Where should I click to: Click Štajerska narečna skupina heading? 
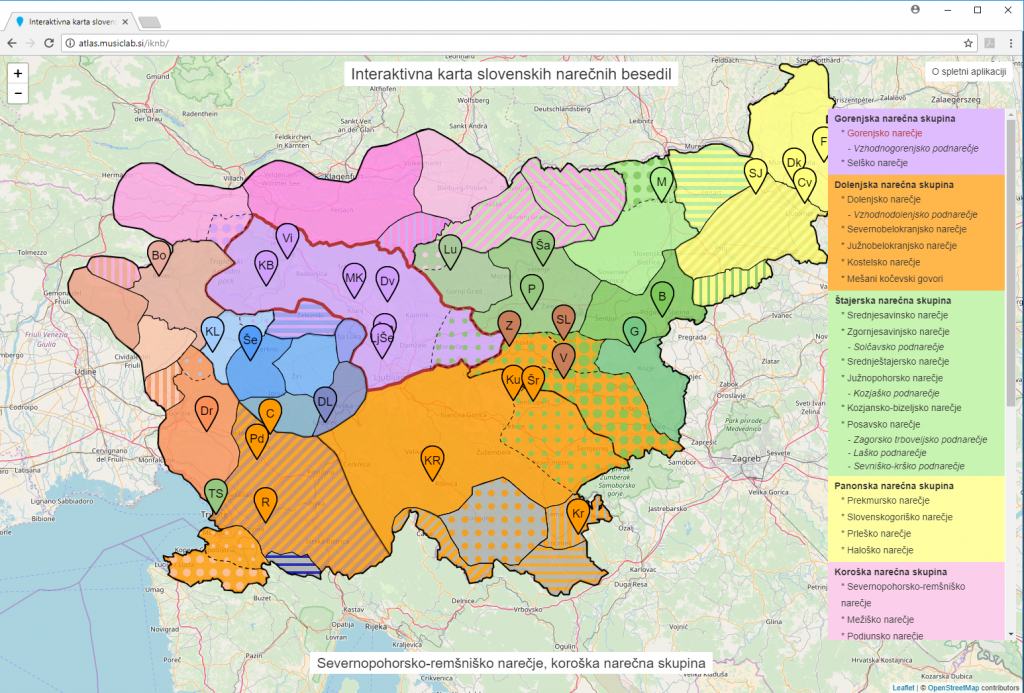click(893, 300)
